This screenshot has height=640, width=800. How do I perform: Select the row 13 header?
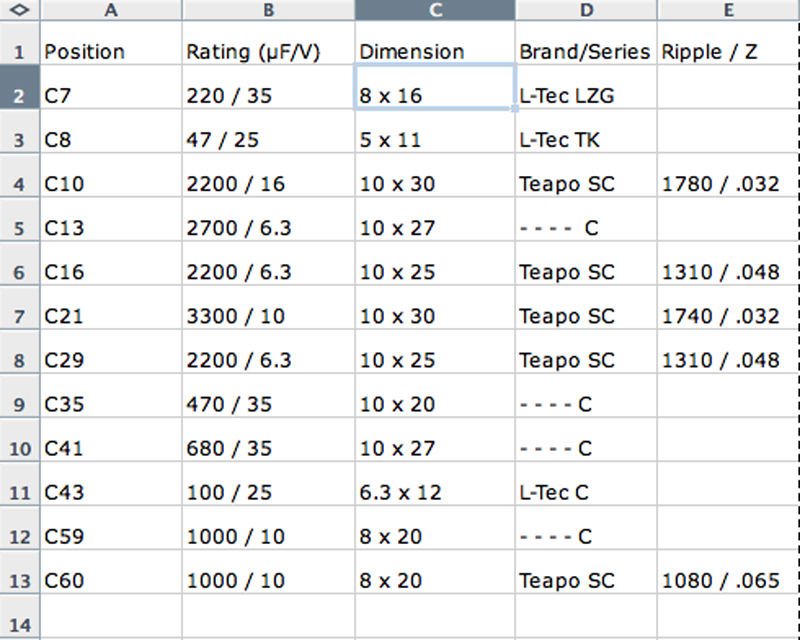pos(20,580)
